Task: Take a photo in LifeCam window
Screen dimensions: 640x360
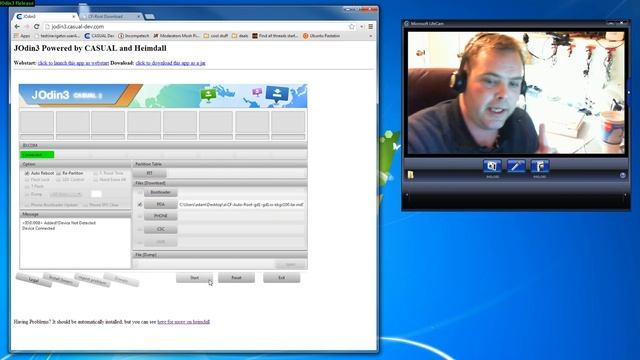Action: click(x=492, y=166)
